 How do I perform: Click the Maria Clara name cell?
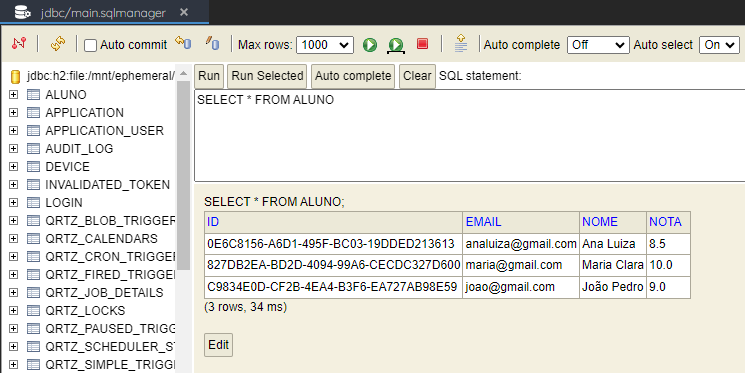point(613,265)
